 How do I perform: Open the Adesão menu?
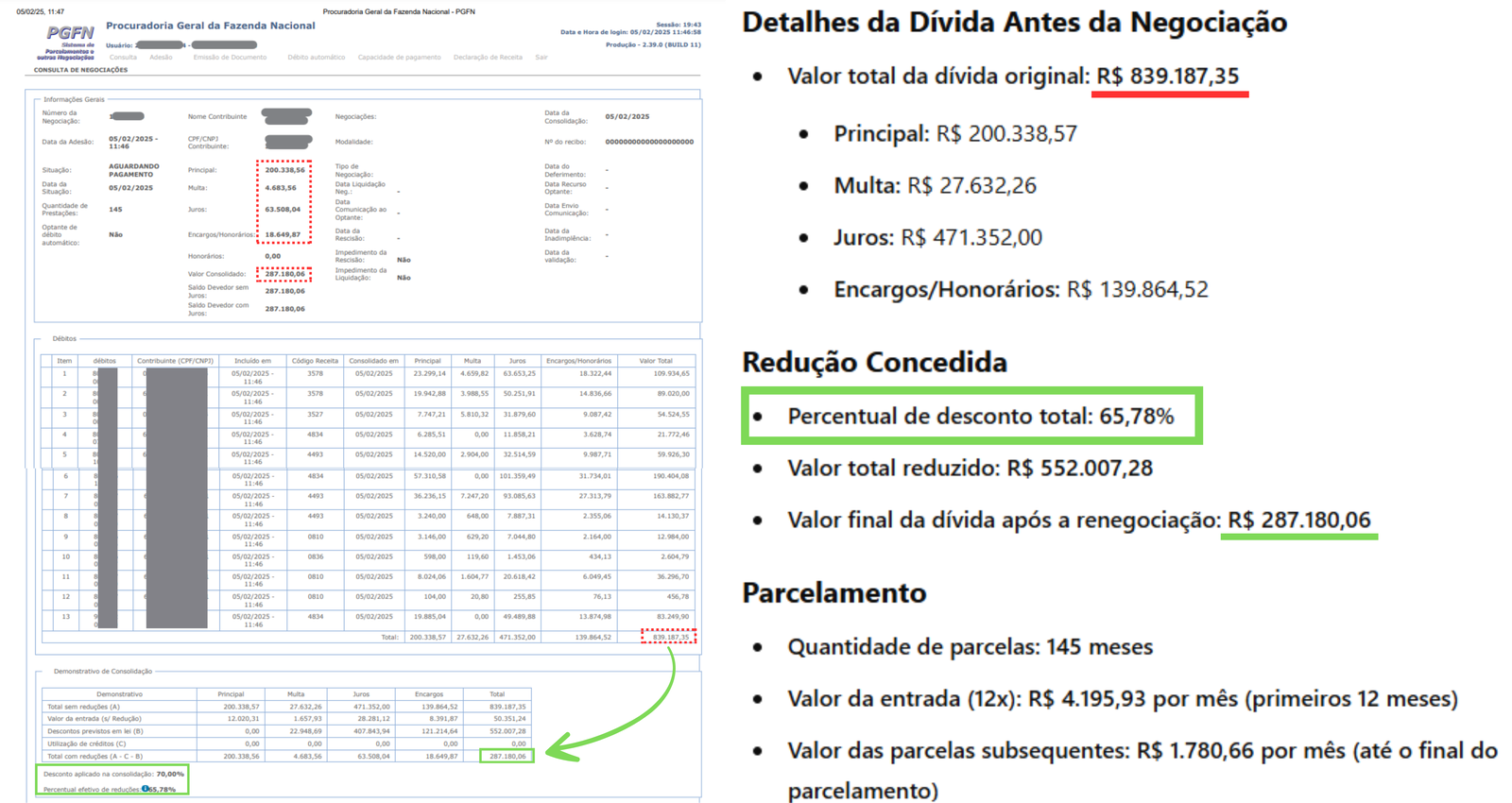click(x=161, y=58)
